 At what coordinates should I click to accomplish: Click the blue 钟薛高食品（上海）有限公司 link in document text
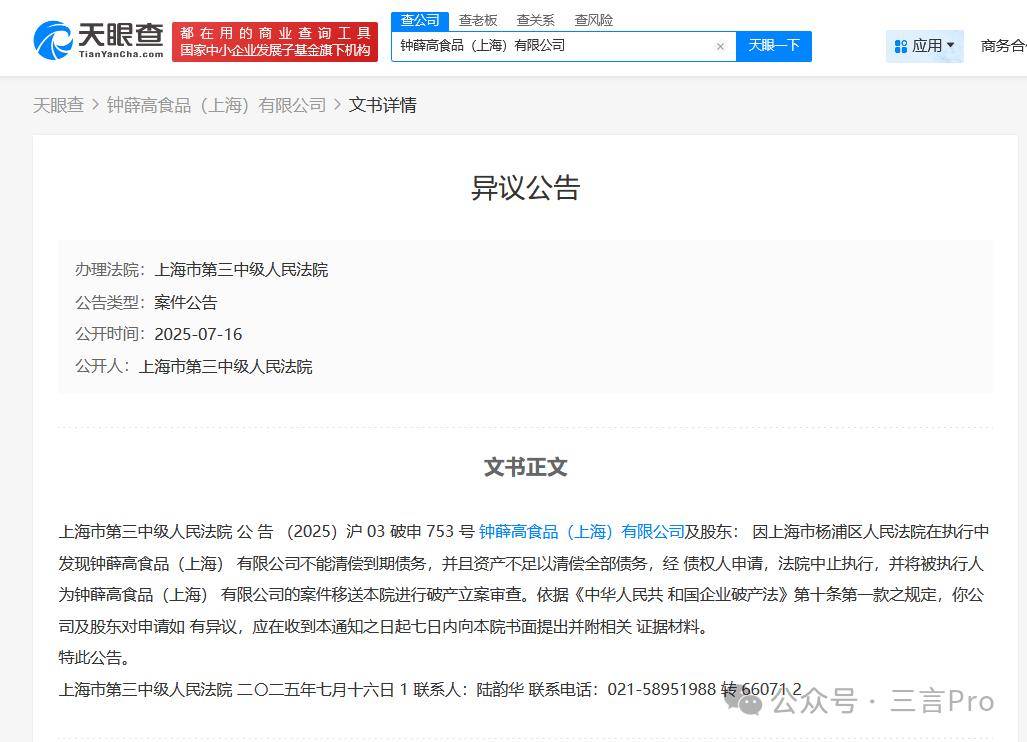[x=582, y=531]
